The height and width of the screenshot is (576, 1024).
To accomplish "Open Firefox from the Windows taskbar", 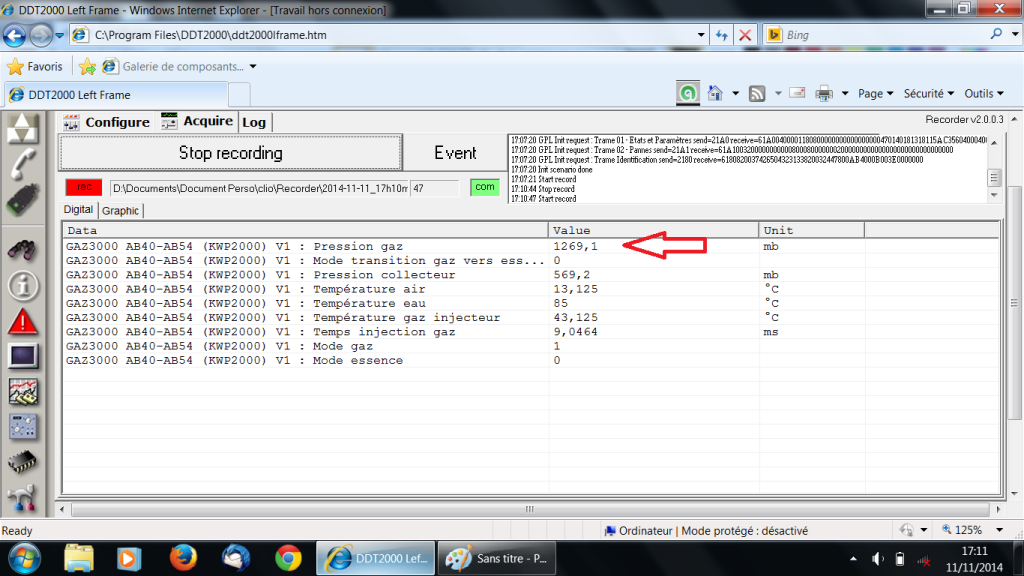I will [x=181, y=556].
